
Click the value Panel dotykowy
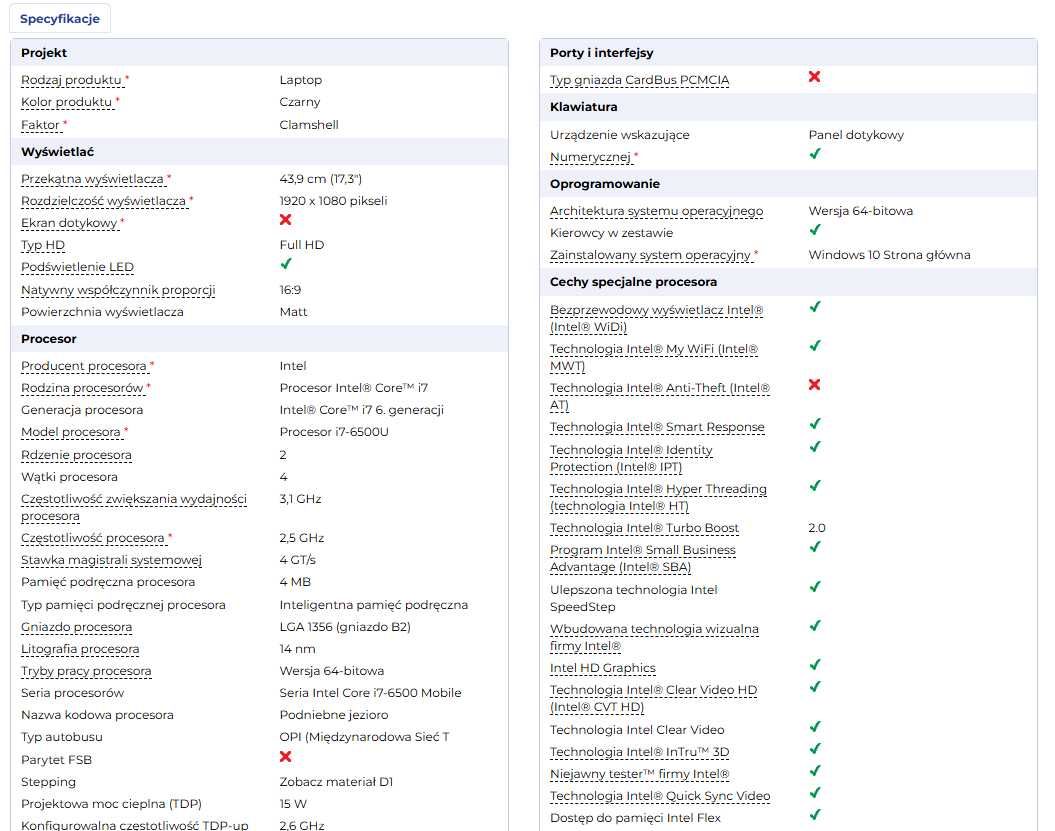pyautogui.click(x=856, y=135)
